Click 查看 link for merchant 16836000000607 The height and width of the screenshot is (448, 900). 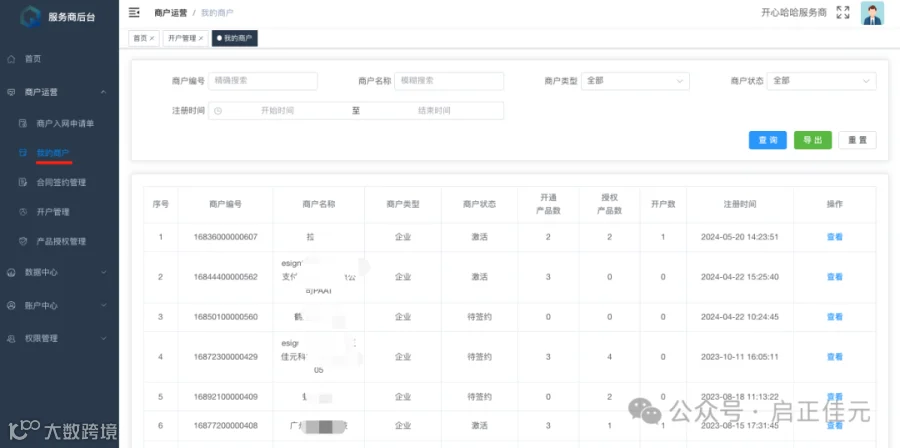(x=834, y=237)
